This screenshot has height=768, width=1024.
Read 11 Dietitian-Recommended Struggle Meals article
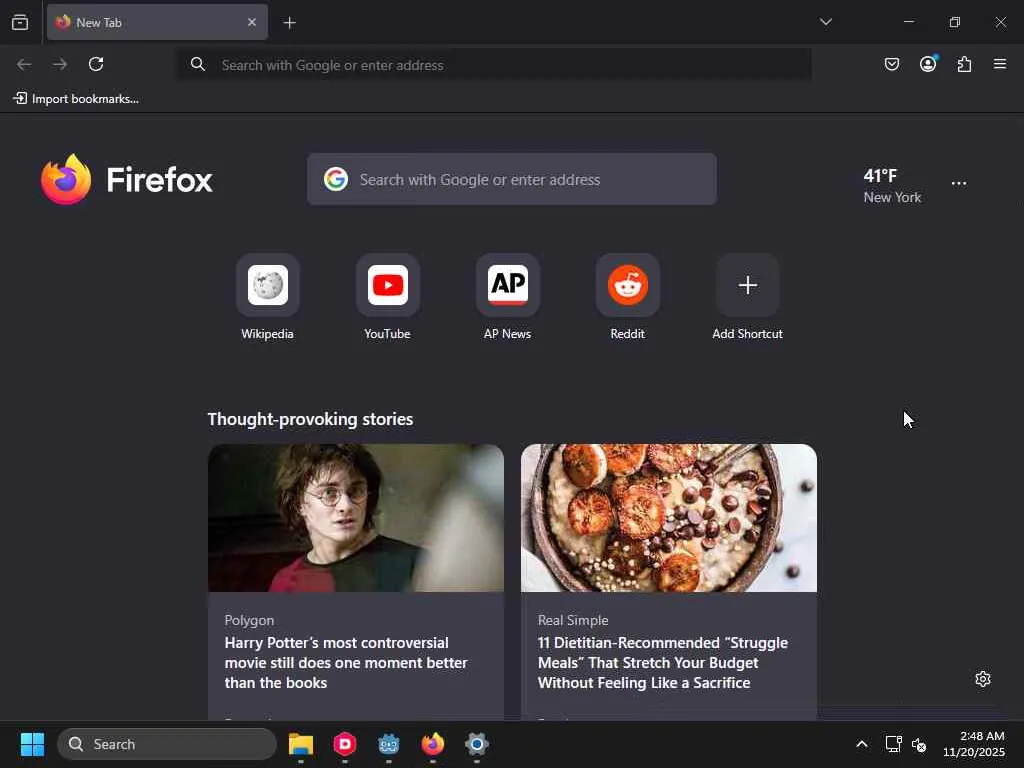[x=663, y=663]
